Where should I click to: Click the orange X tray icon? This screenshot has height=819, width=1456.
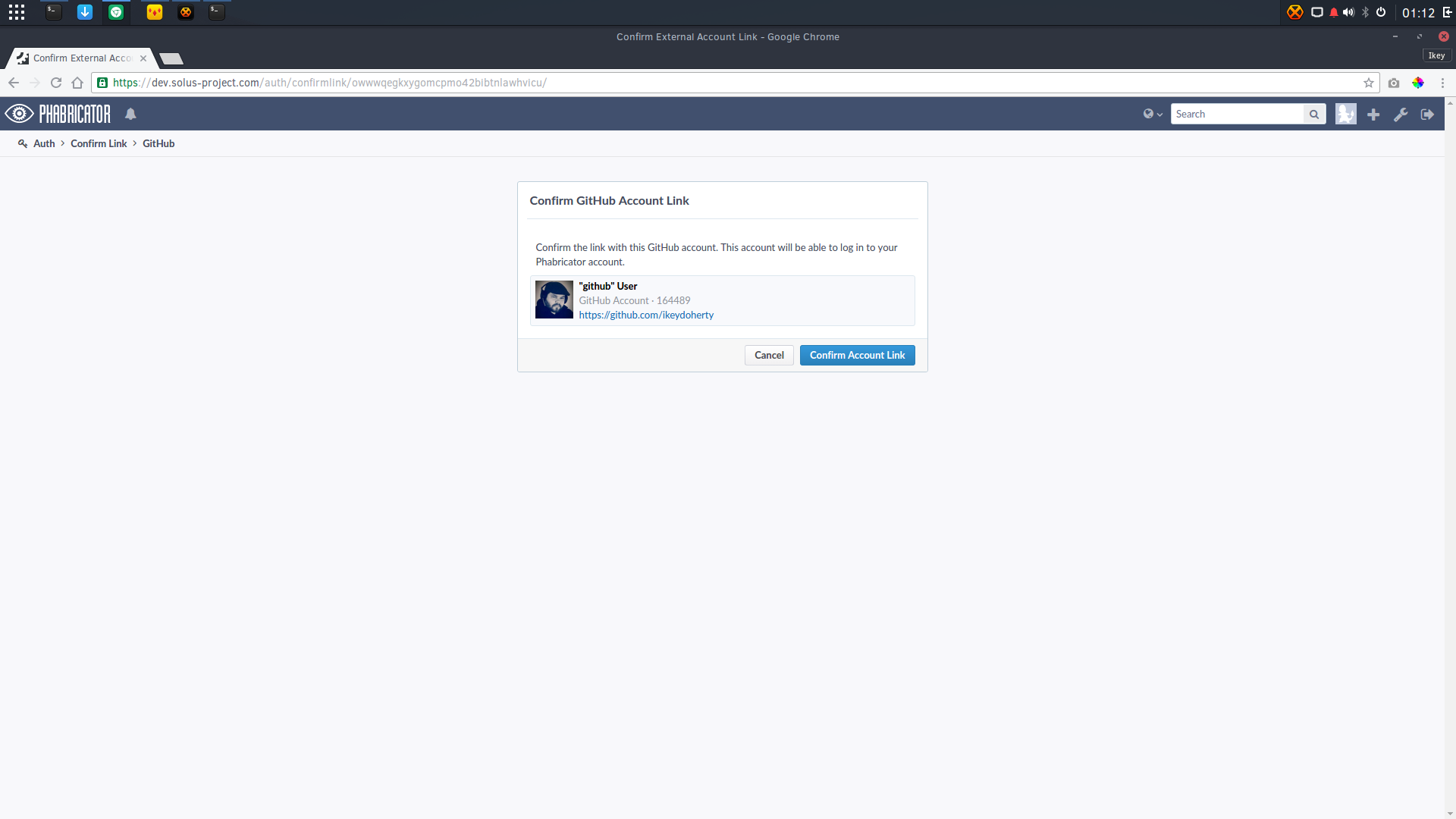tap(1295, 12)
